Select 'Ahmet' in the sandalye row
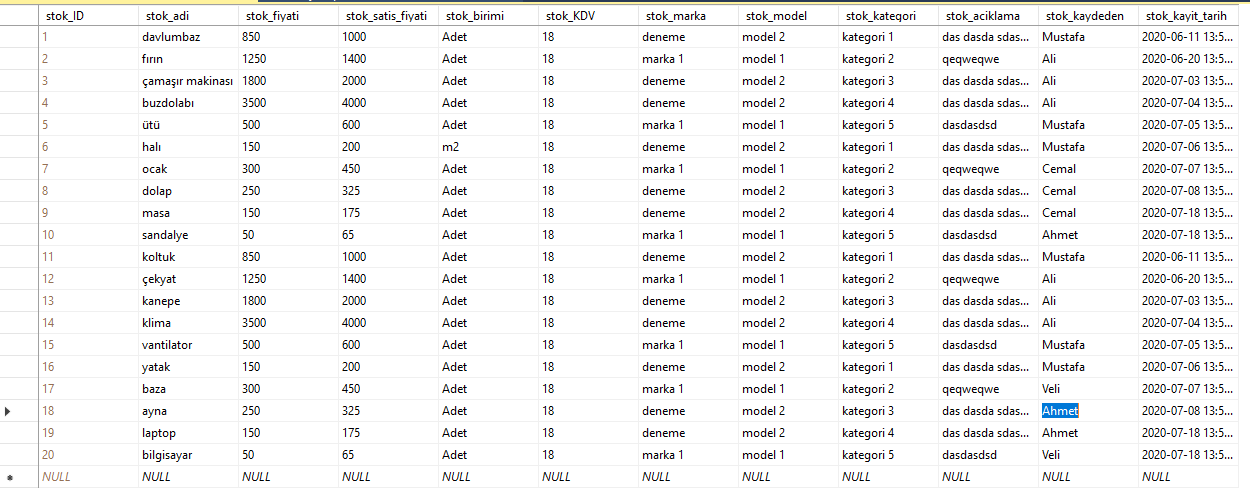The image size is (1250, 498). pyautogui.click(x=1088, y=235)
